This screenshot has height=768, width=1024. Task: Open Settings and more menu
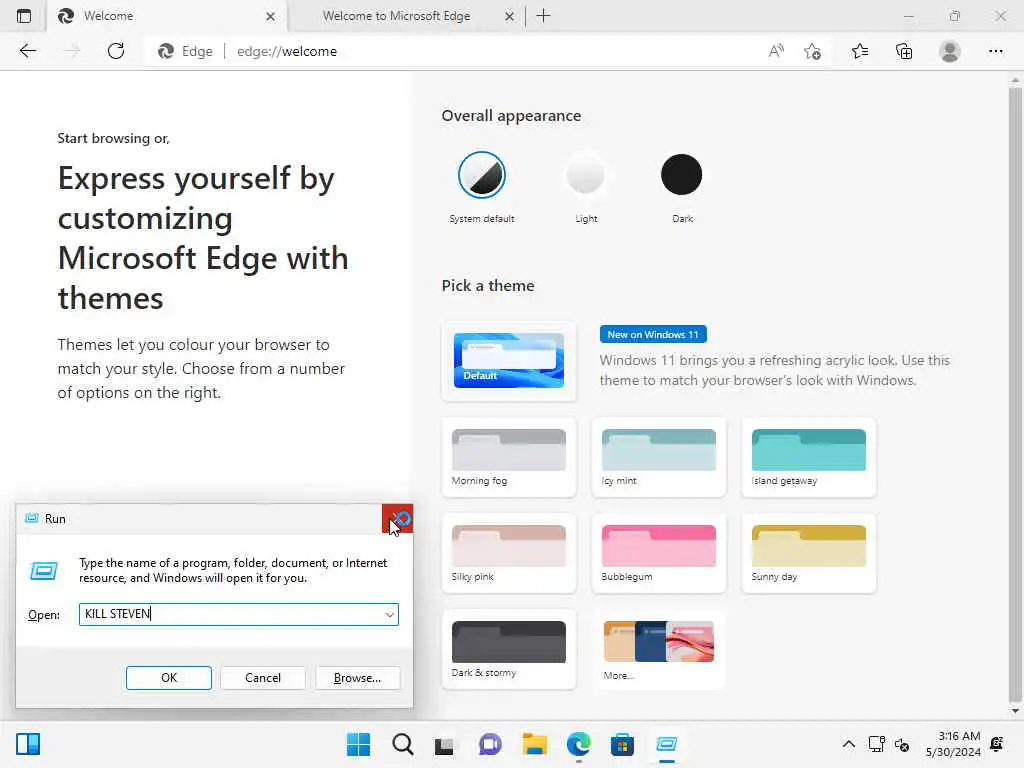click(995, 51)
